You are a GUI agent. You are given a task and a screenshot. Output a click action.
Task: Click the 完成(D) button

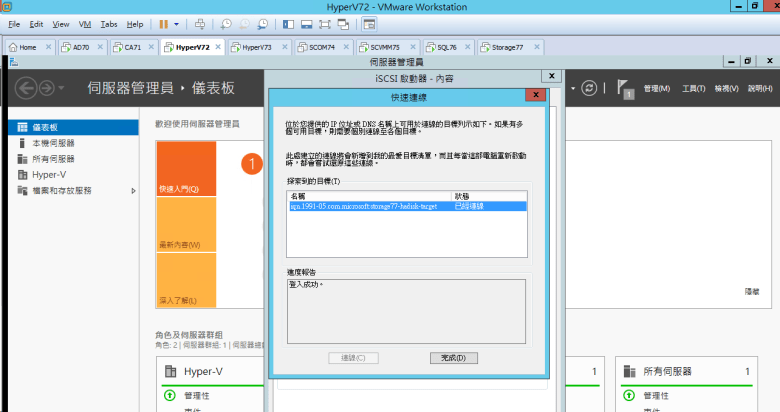453,357
